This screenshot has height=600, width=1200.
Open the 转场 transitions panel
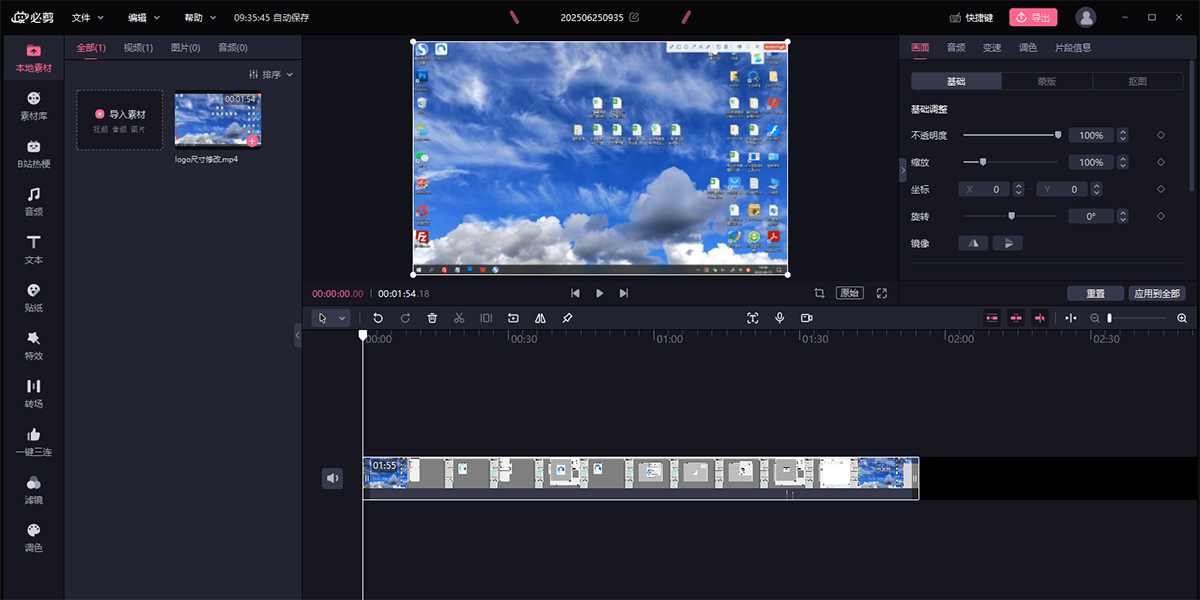pyautogui.click(x=33, y=393)
